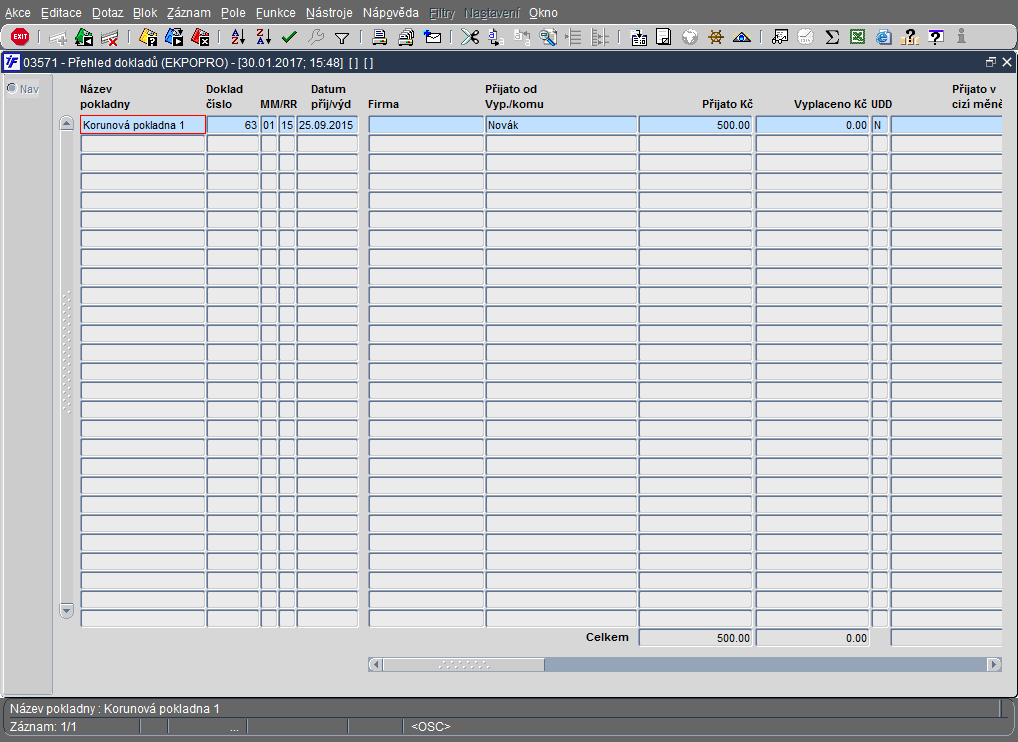This screenshot has width=1018, height=742.
Task: Click the green checkmark icon
Action: click(289, 38)
